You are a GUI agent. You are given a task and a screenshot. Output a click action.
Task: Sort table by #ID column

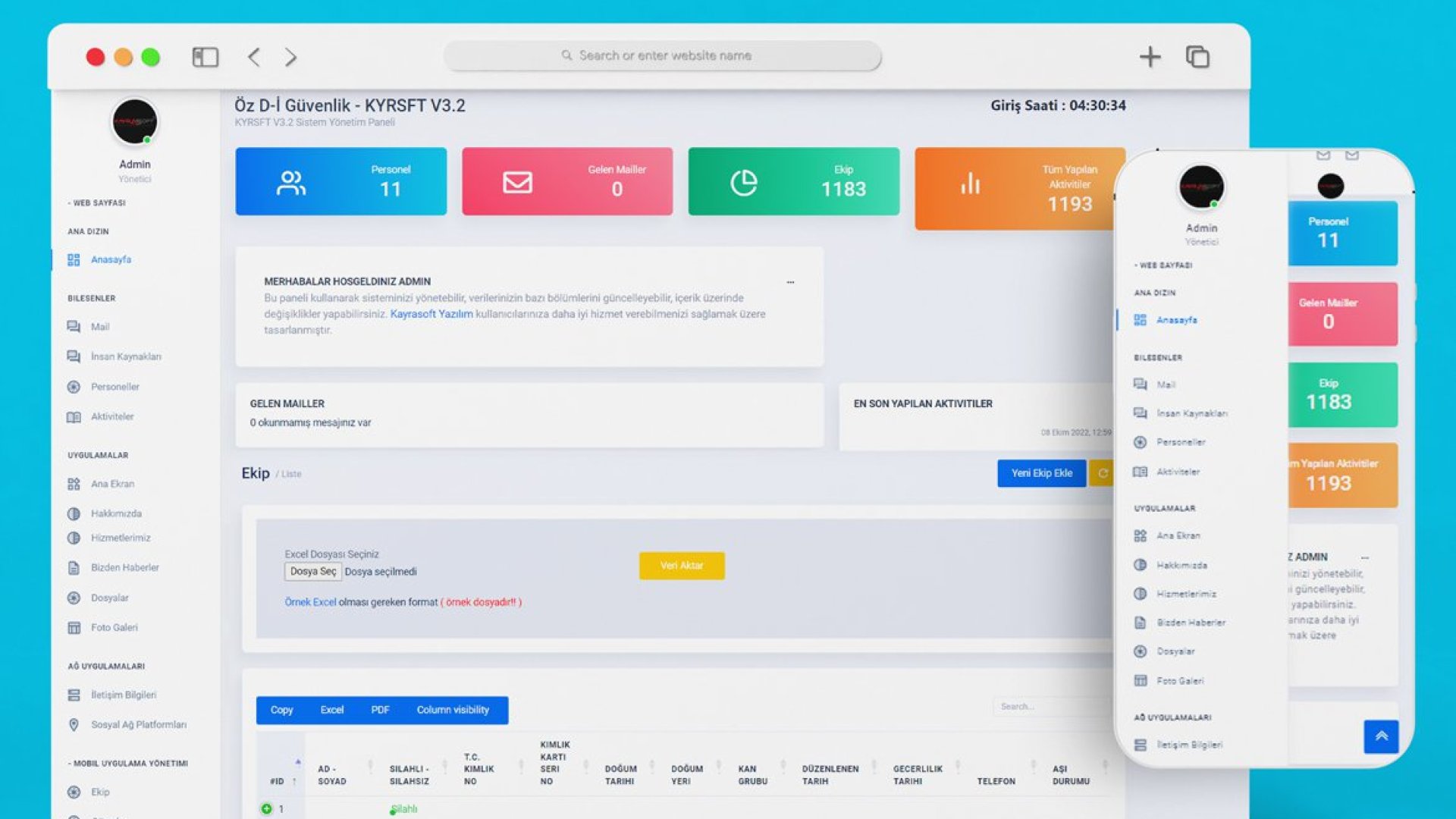[278, 781]
